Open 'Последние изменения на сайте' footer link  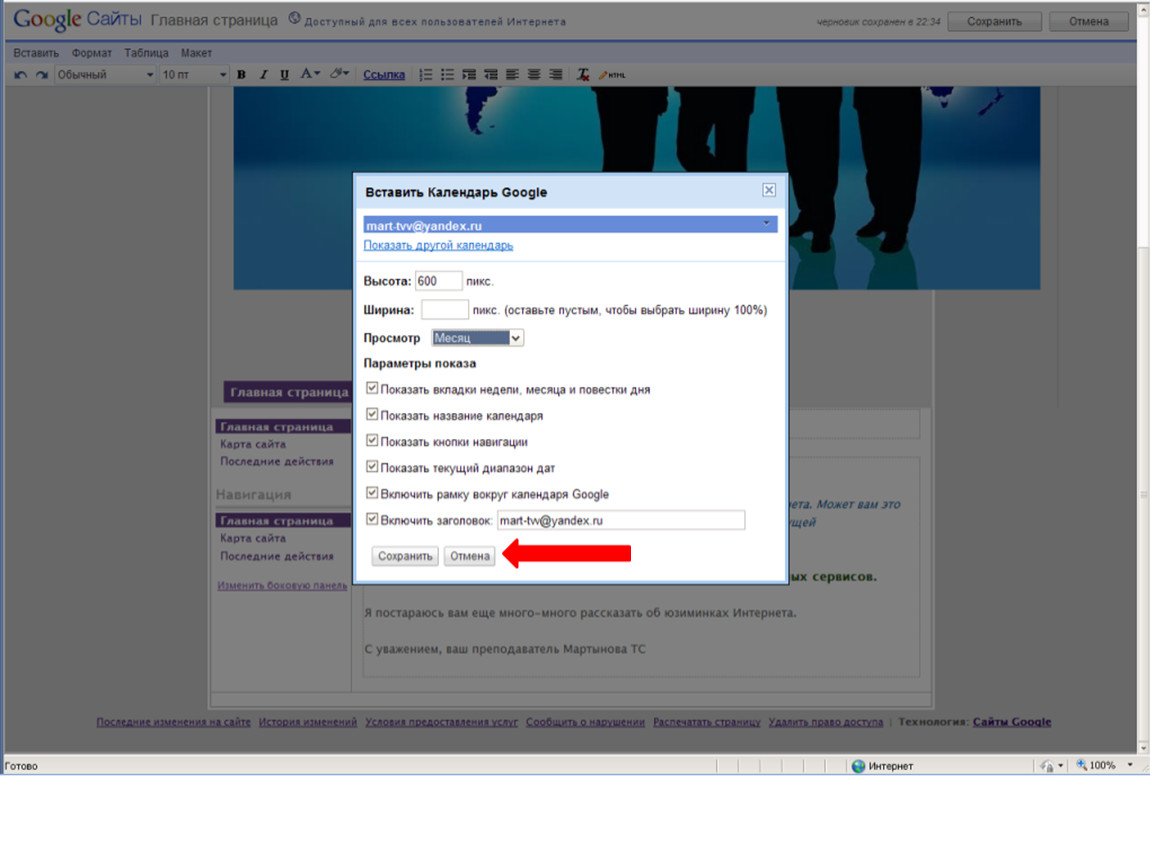point(173,722)
